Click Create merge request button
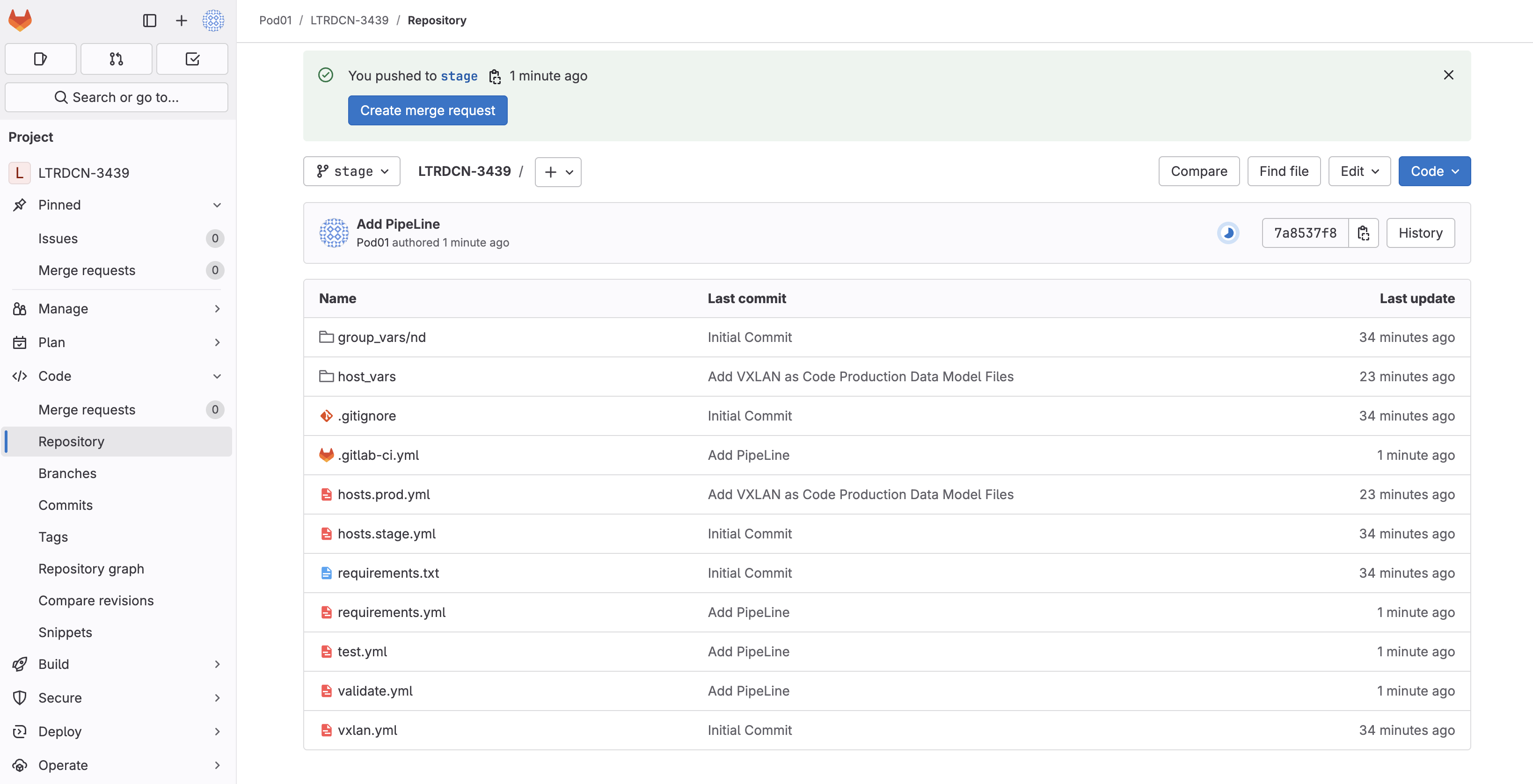1533x784 pixels. click(427, 111)
